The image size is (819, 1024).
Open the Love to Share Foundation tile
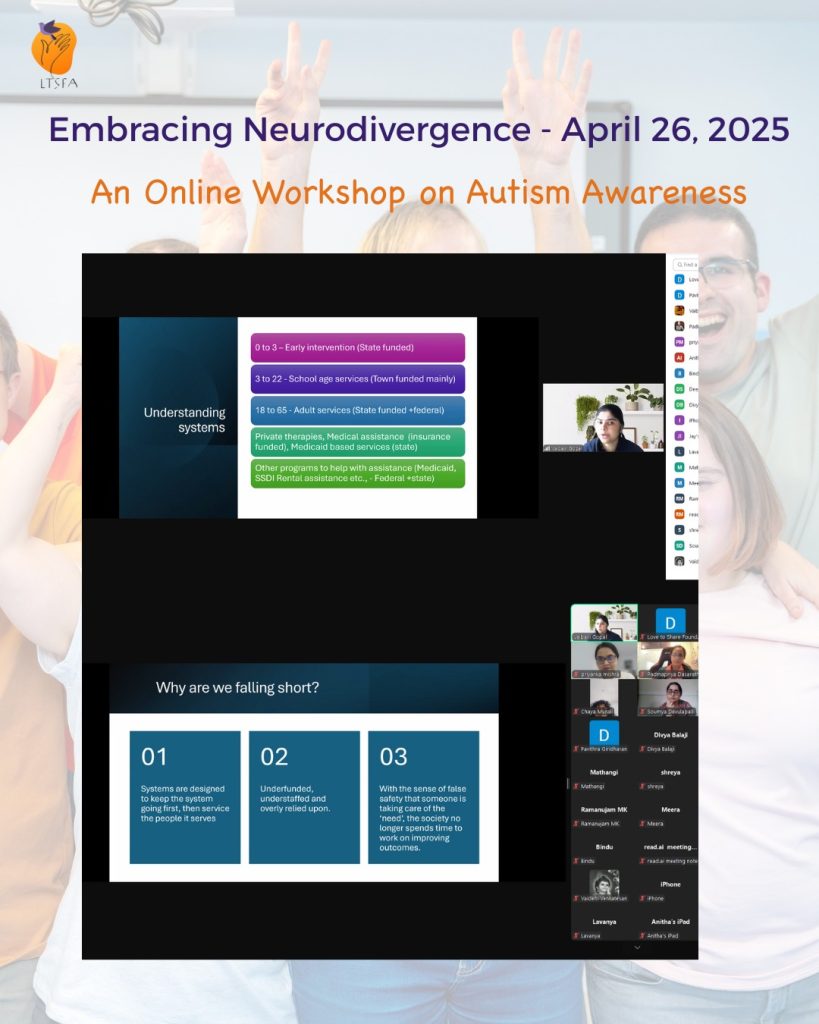point(668,622)
